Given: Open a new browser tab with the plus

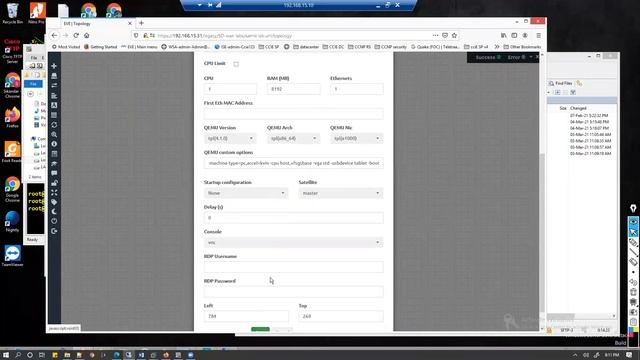Looking at the screenshot, I should 141,23.
